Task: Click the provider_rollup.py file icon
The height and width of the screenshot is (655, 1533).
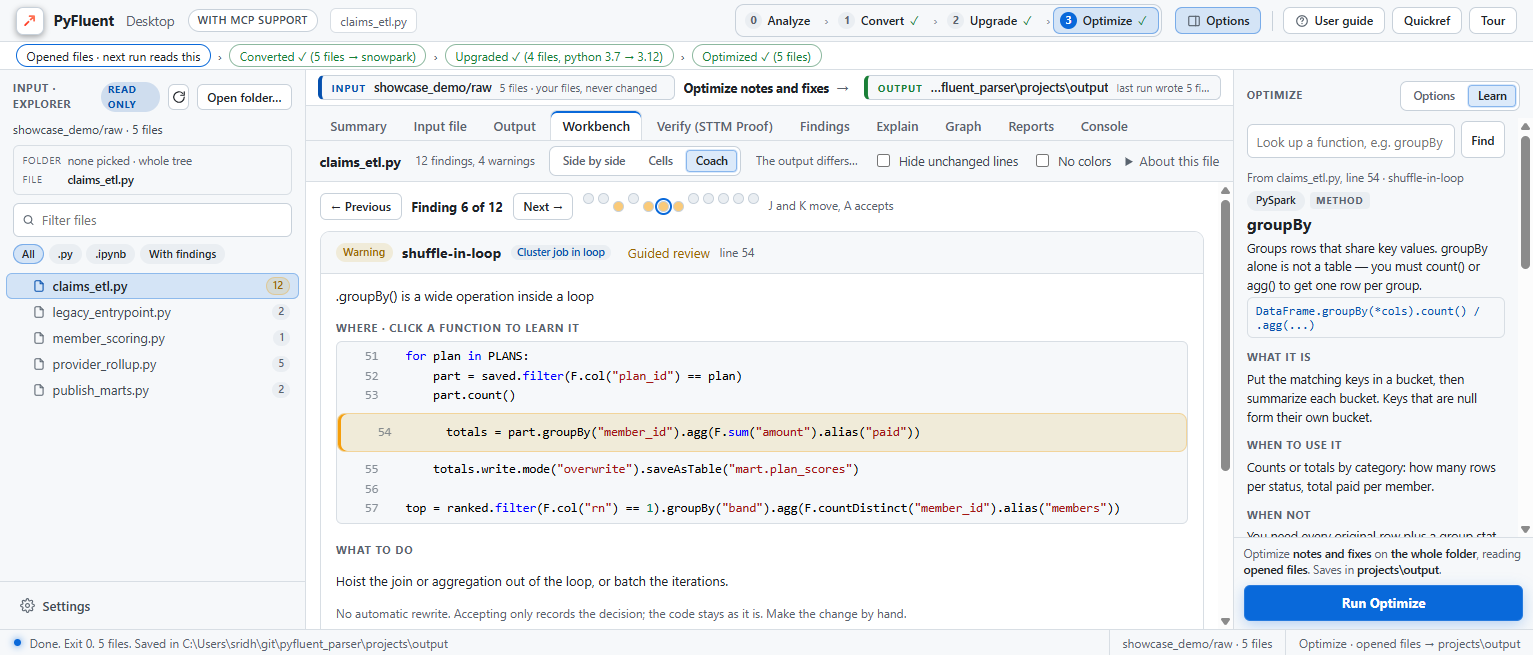Action: tap(39, 364)
